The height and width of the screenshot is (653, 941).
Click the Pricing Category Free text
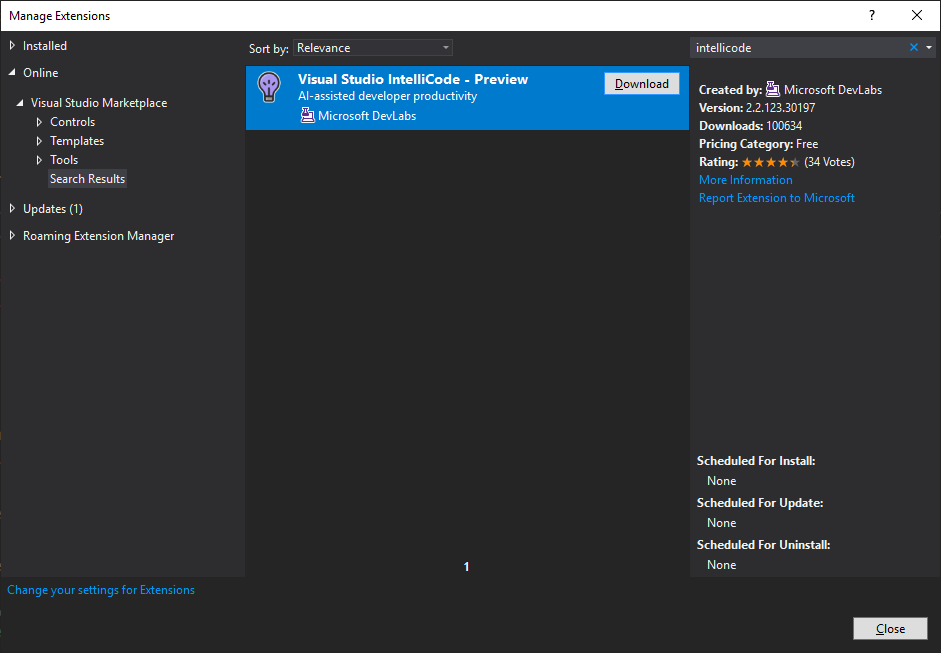tap(759, 144)
